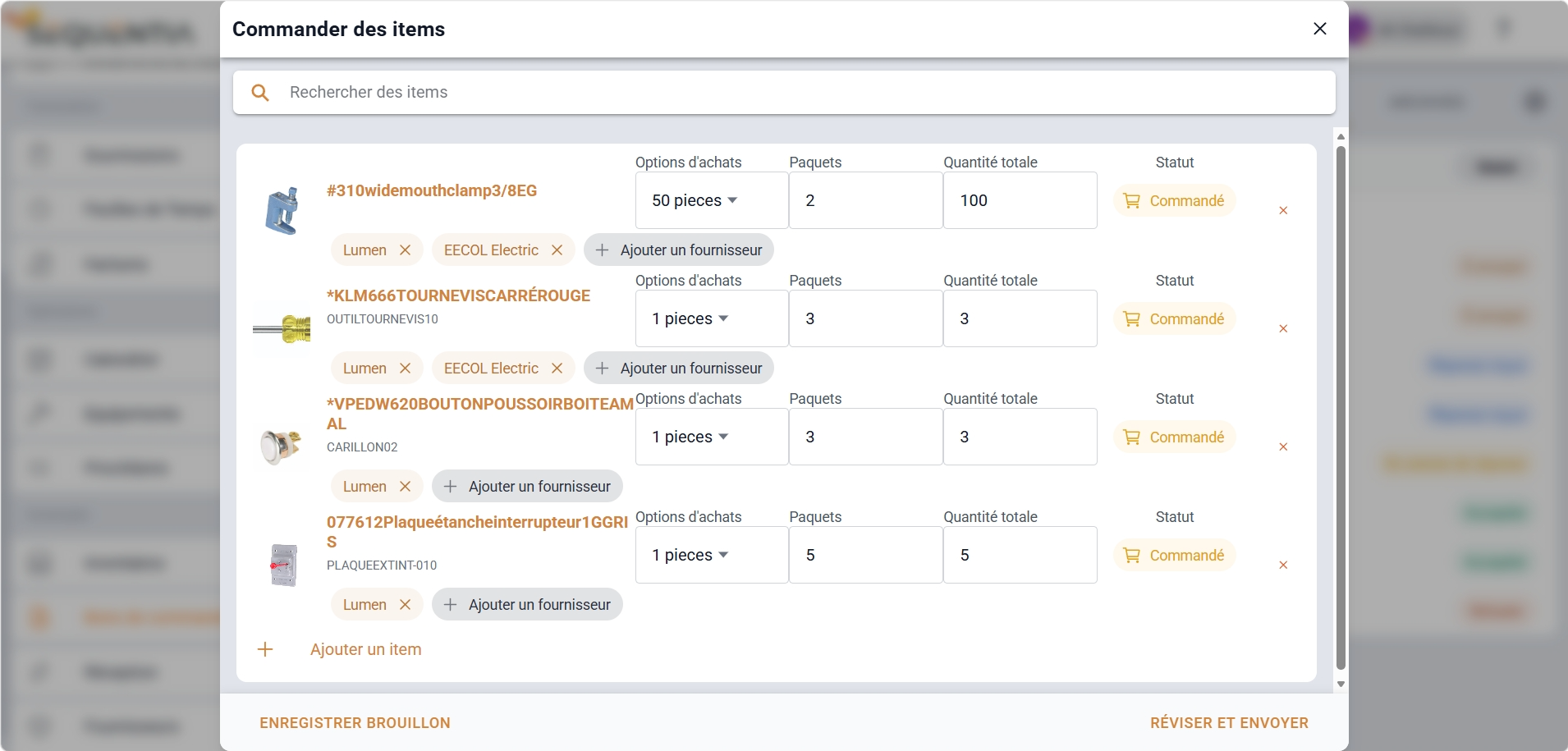Screen dimensions: 1568x751
Task: Open the 077612 Plaque étanche thumbnail
Action: [x=283, y=565]
